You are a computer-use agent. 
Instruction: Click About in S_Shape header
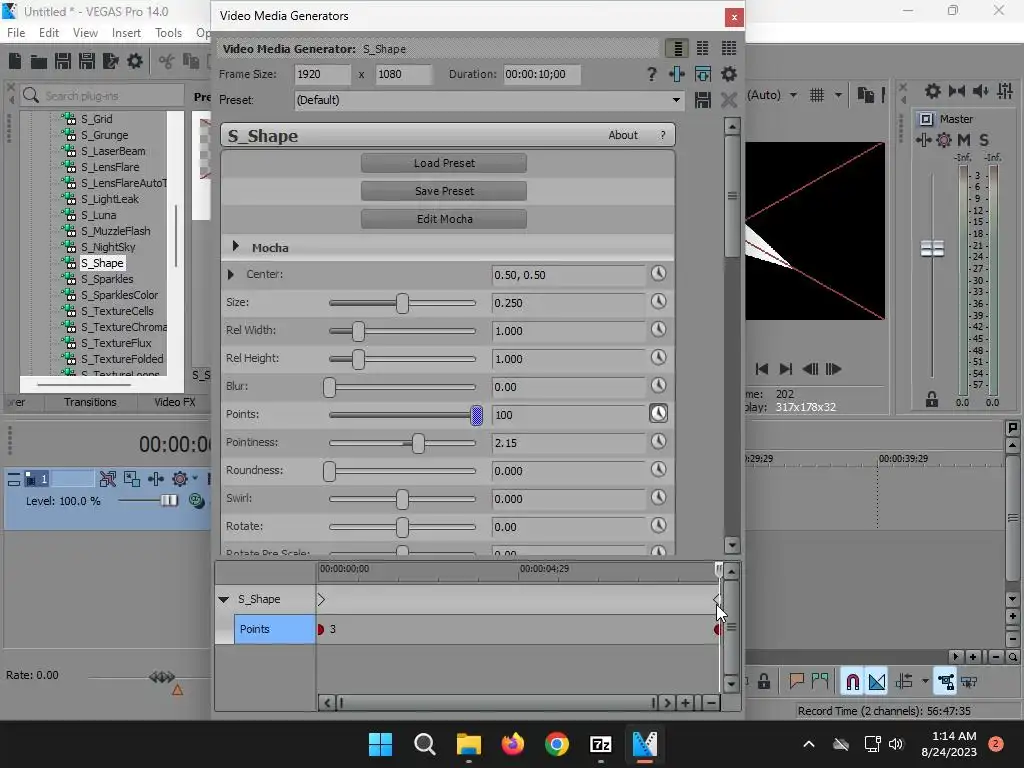(622, 135)
